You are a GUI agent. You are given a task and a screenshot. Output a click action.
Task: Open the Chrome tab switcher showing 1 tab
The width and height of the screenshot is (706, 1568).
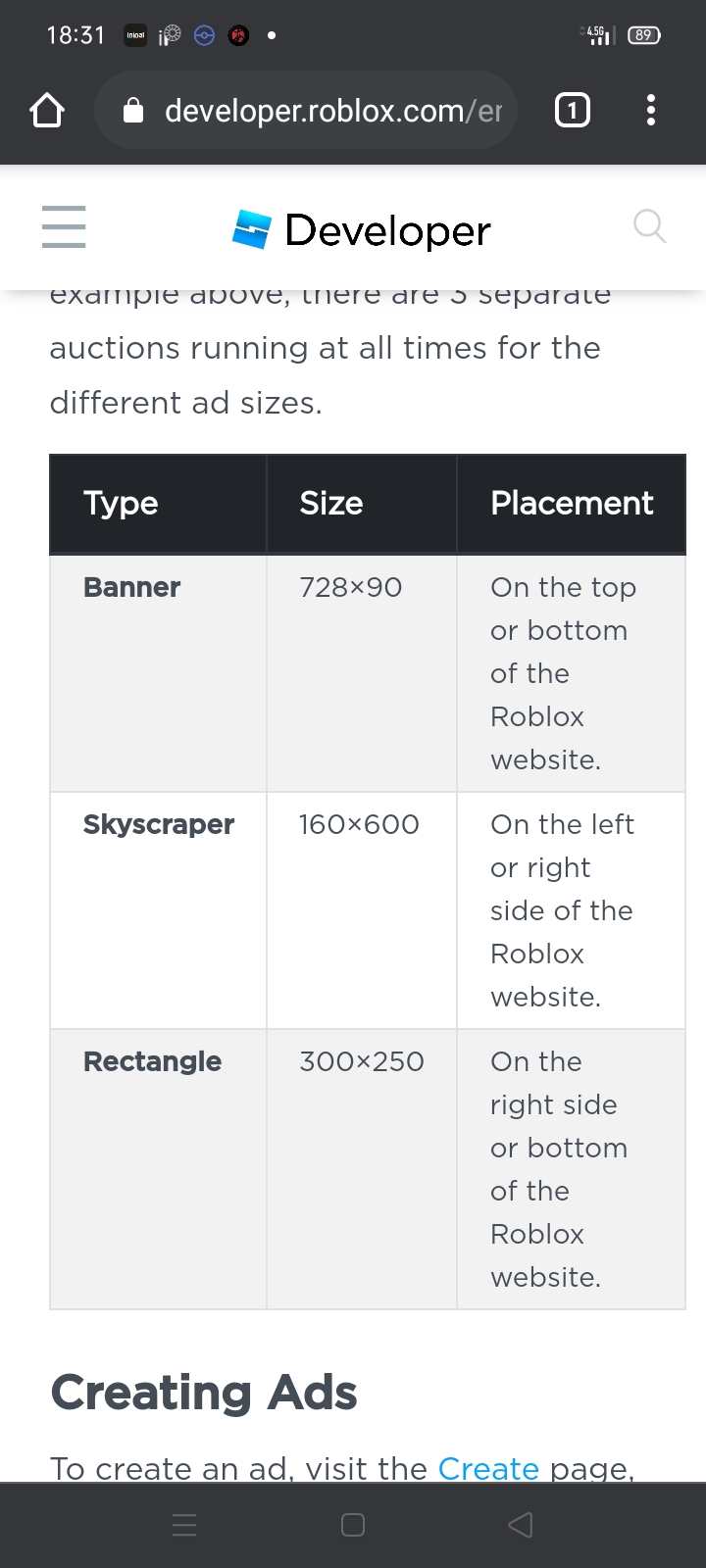point(572,110)
